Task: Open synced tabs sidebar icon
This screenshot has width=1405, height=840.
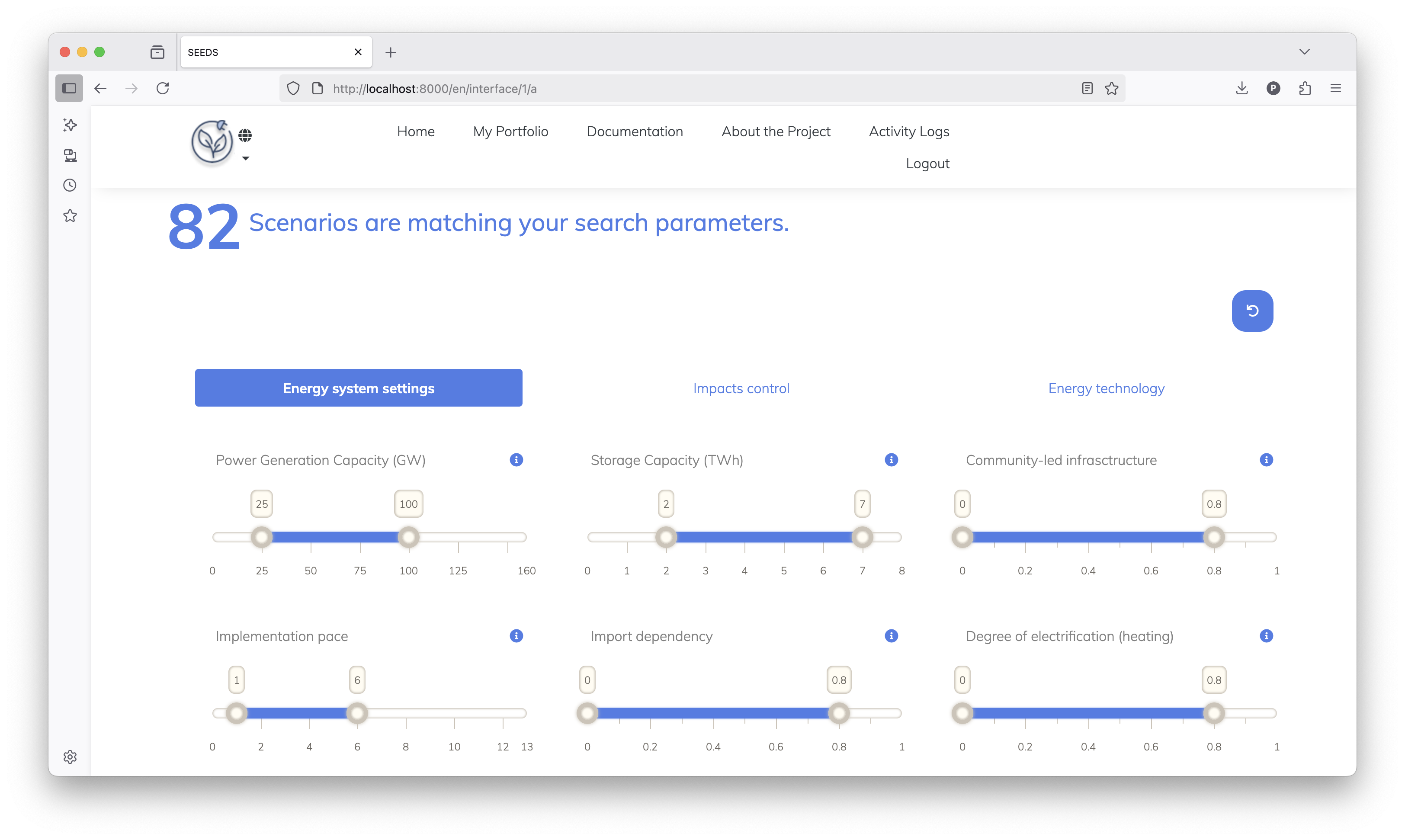Action: [x=70, y=156]
